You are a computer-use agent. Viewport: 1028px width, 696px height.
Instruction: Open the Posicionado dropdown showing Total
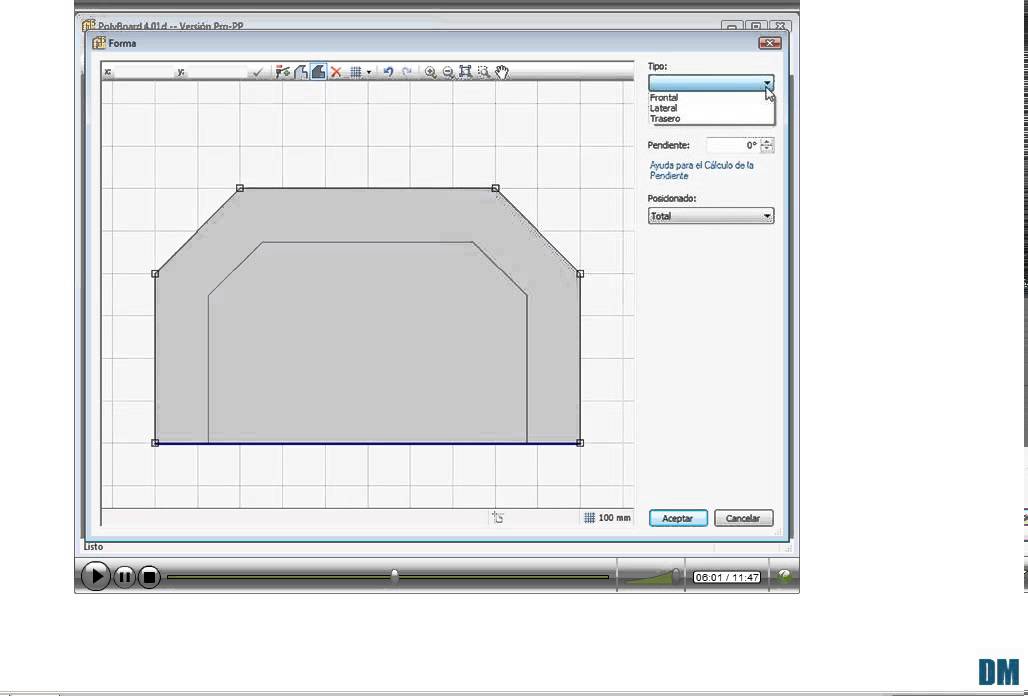[x=711, y=216]
